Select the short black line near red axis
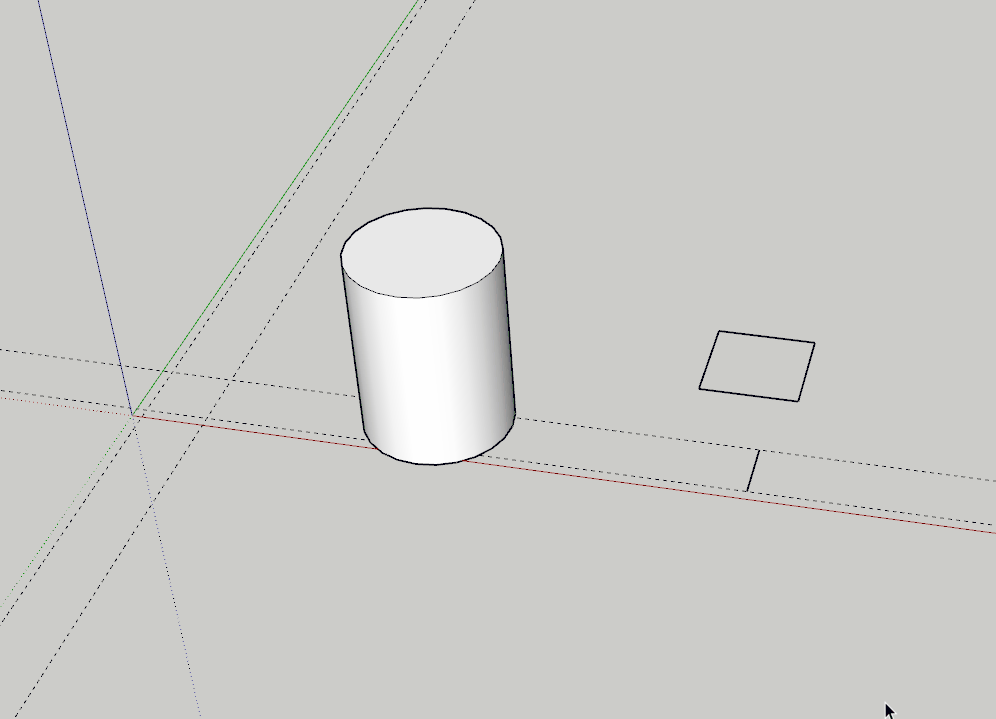Screen dimensions: 996x719 (x=753, y=471)
